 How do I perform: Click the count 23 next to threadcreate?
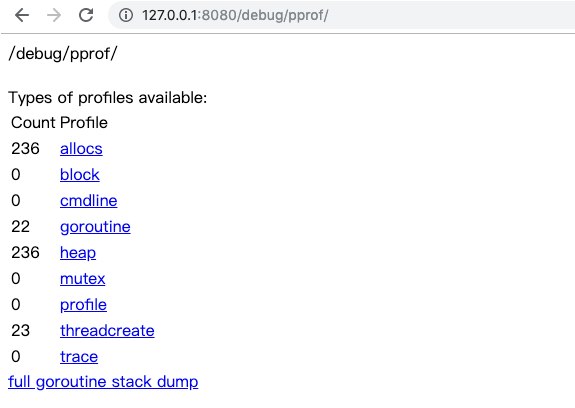[20, 331]
